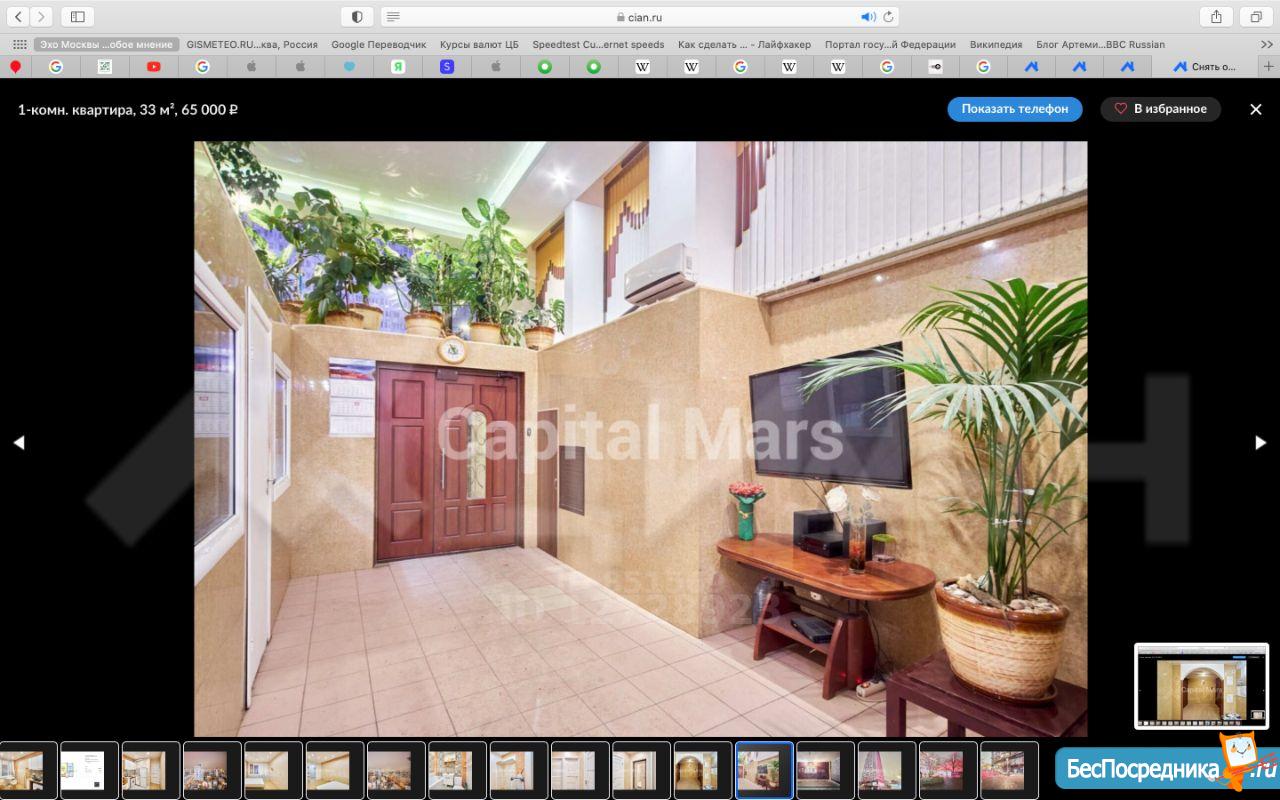Close the photo gallery viewer
The width and height of the screenshot is (1280, 800).
point(1256,109)
